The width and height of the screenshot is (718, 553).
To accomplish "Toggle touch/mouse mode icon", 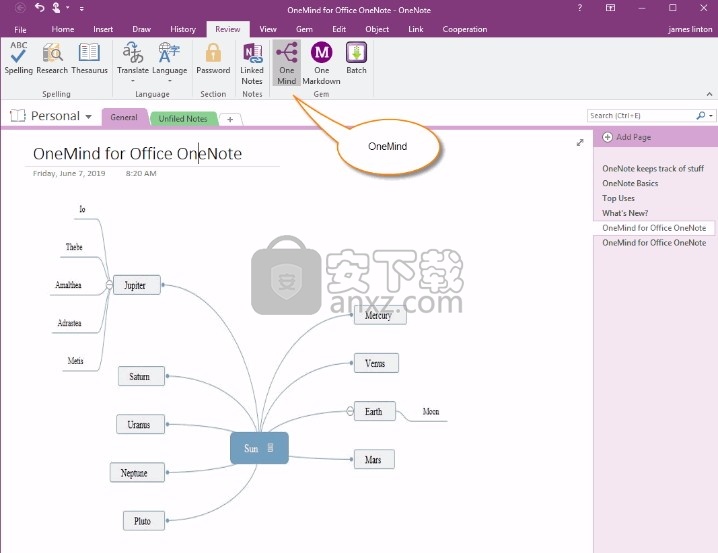I will pyautogui.click(x=56, y=8).
